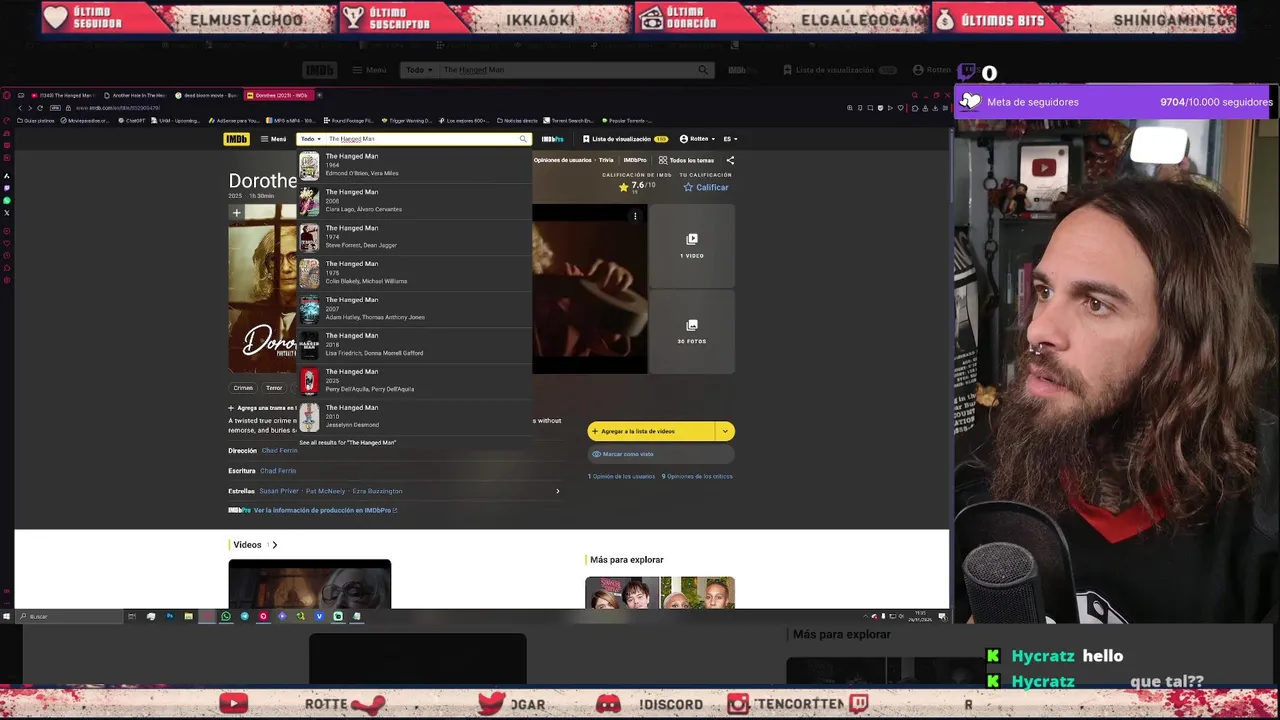
Task: Click the share icon on title page
Action: [730, 160]
